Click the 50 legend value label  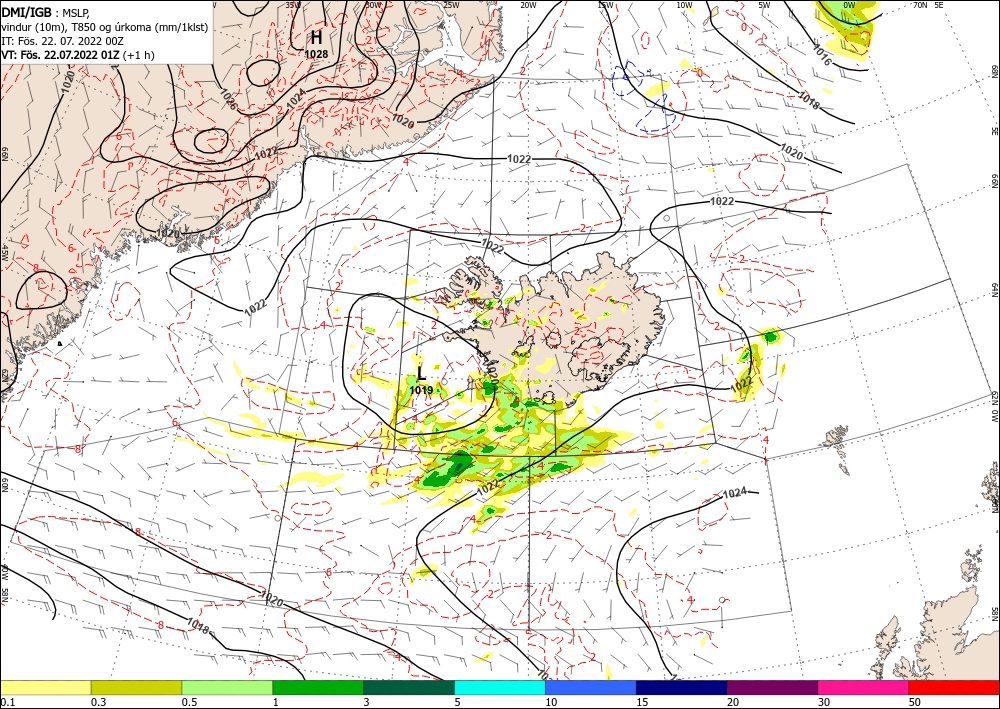915,702
